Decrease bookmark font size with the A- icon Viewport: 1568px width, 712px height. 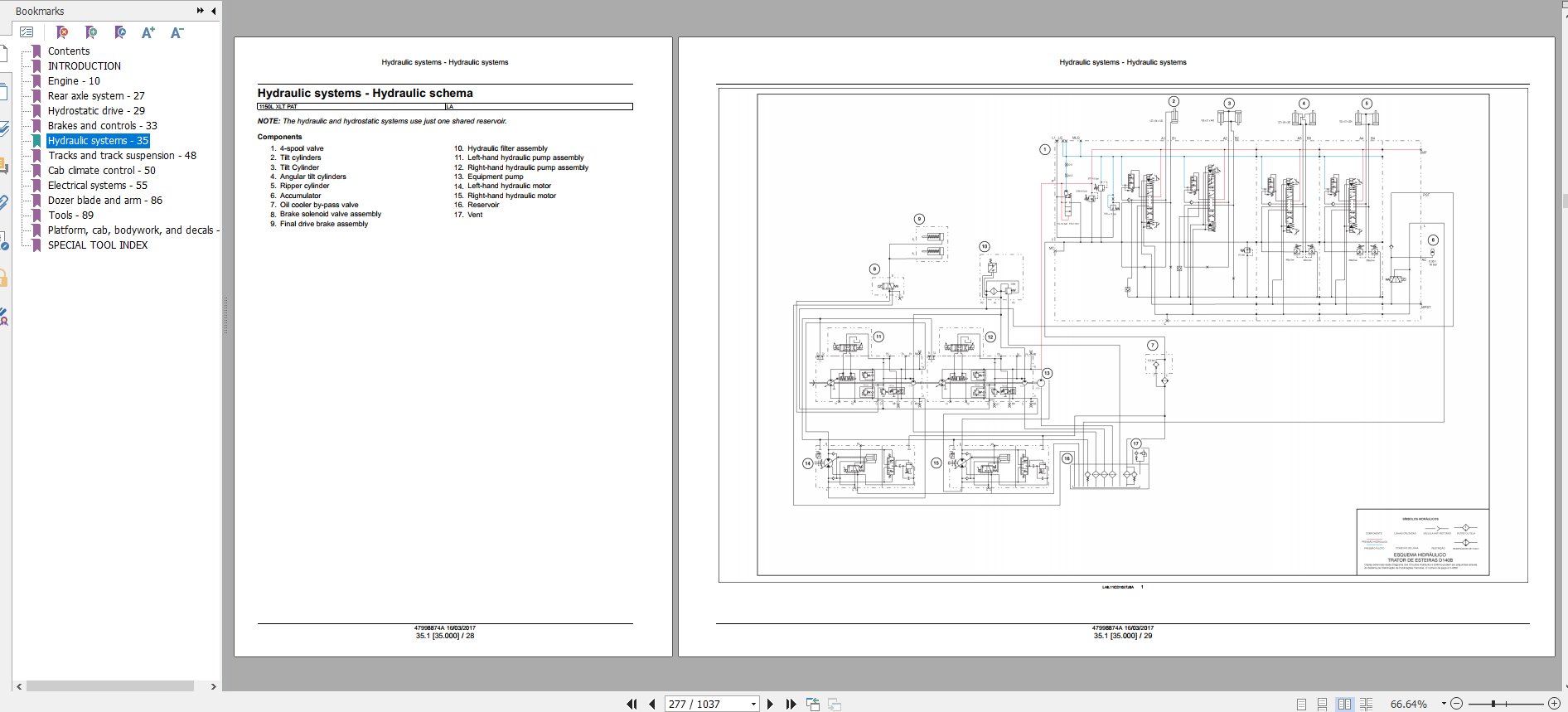pyautogui.click(x=177, y=32)
